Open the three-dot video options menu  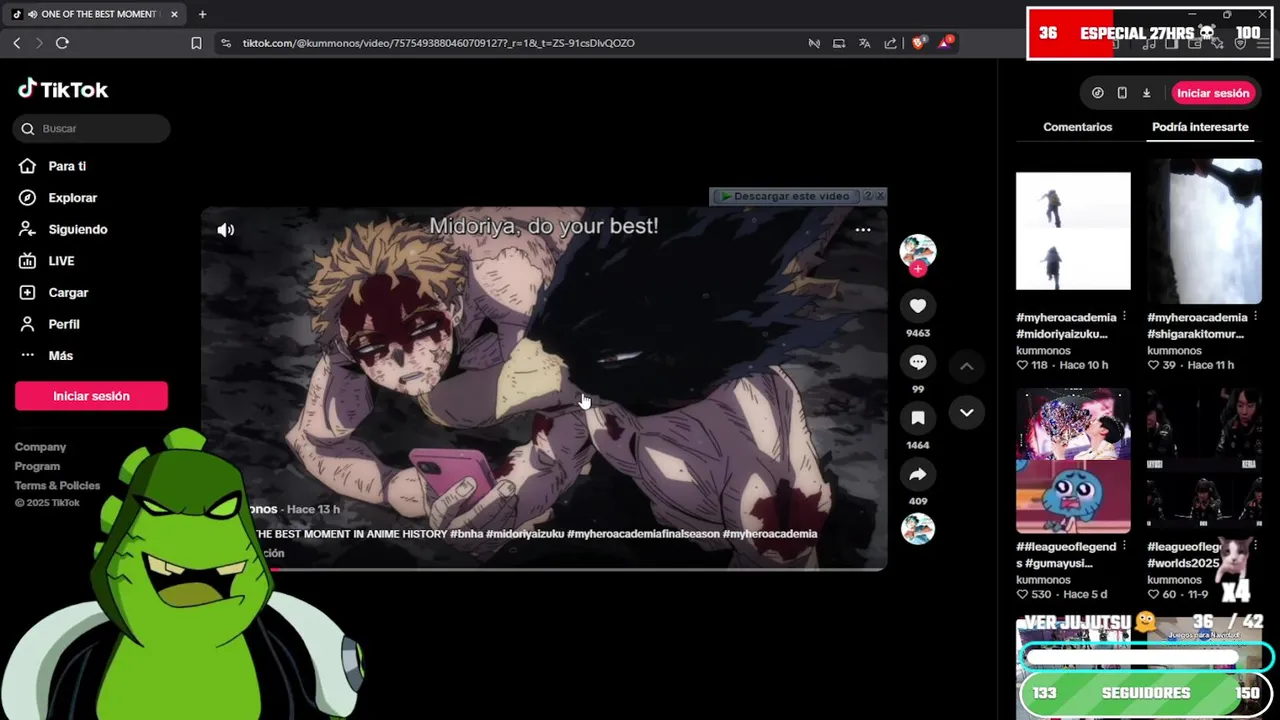[x=863, y=230]
